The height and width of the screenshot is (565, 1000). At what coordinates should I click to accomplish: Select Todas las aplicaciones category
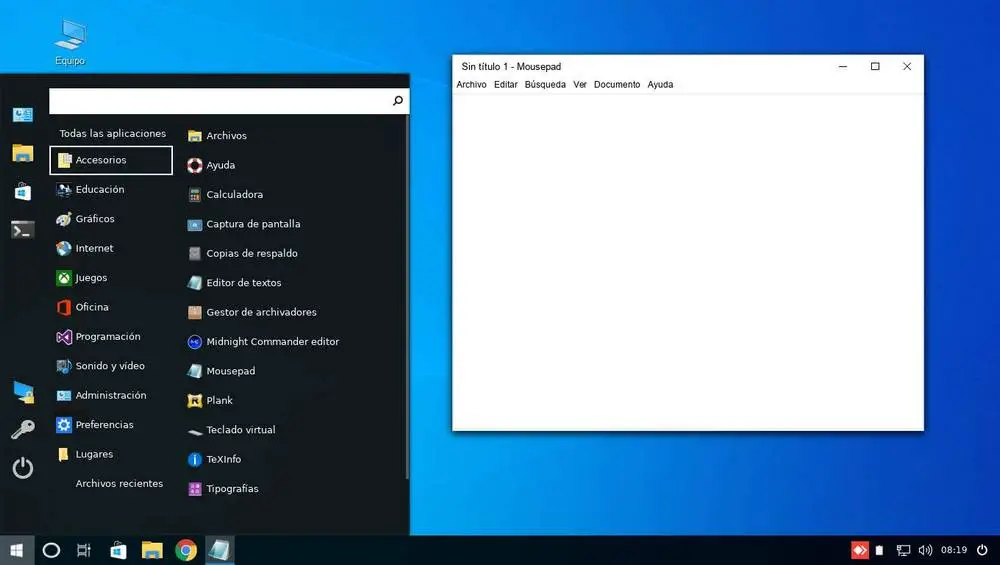[x=112, y=133]
